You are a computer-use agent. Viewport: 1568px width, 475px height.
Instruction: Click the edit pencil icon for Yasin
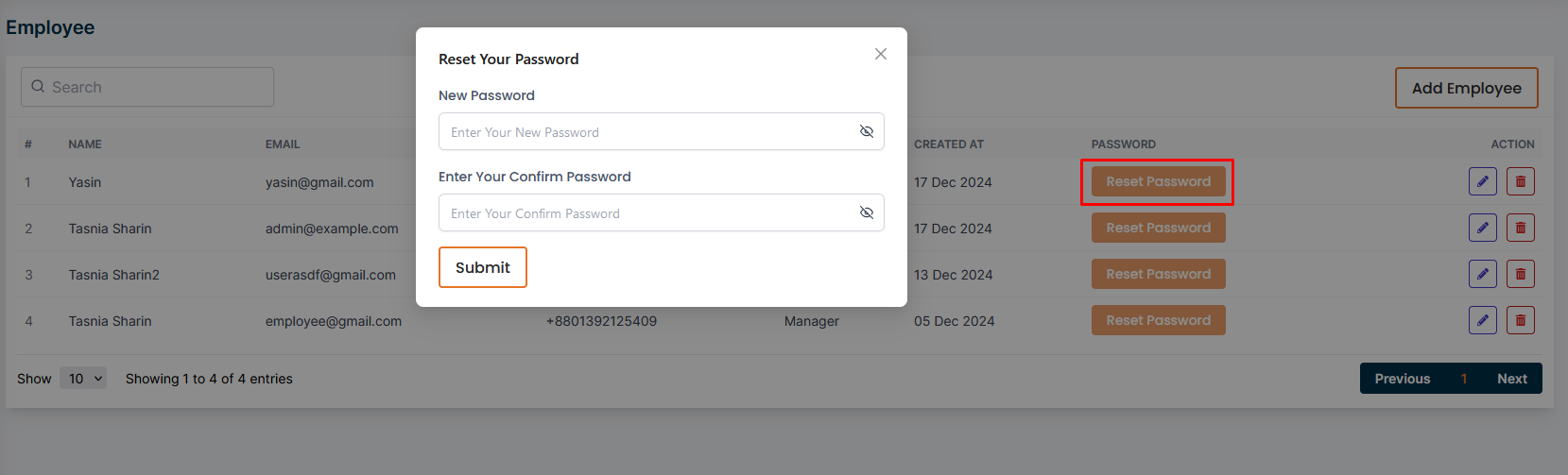pos(1482,181)
